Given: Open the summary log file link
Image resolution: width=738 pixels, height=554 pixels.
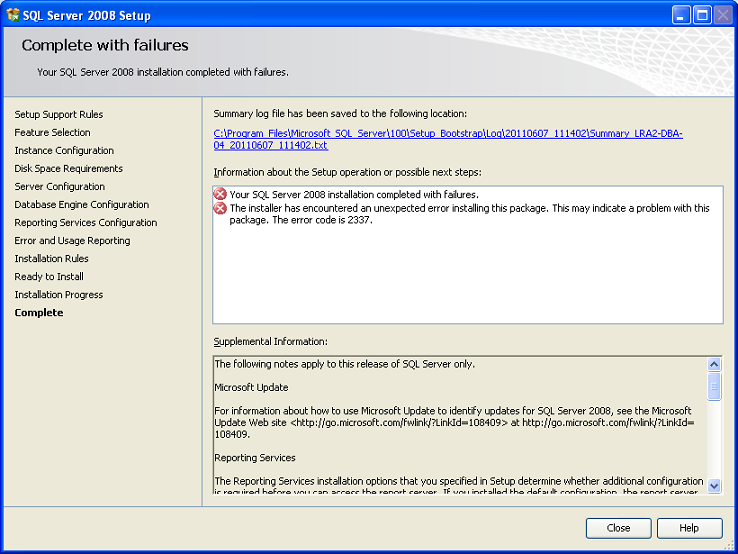Looking at the screenshot, I should tap(448, 139).
